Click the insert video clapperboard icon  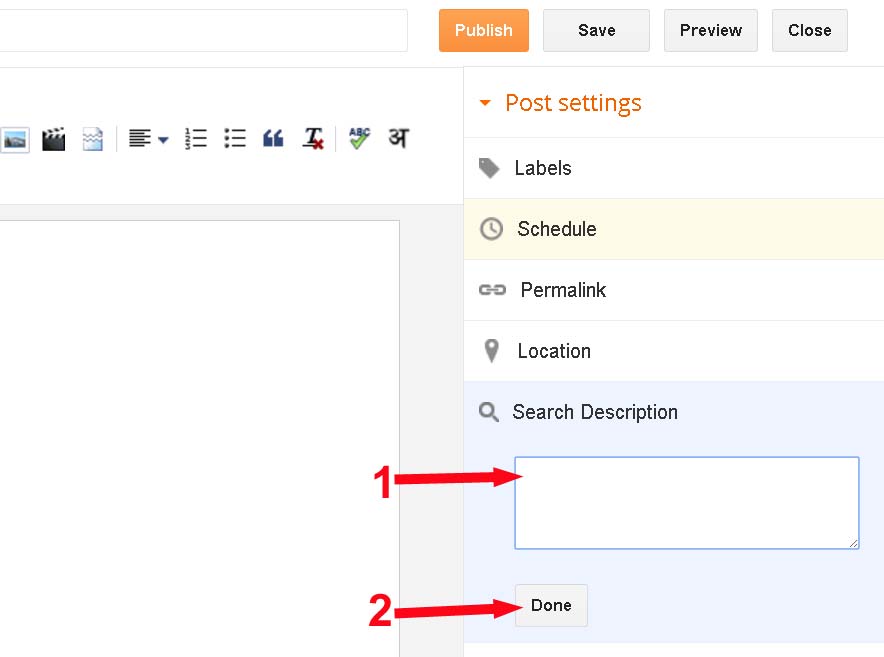point(53,139)
